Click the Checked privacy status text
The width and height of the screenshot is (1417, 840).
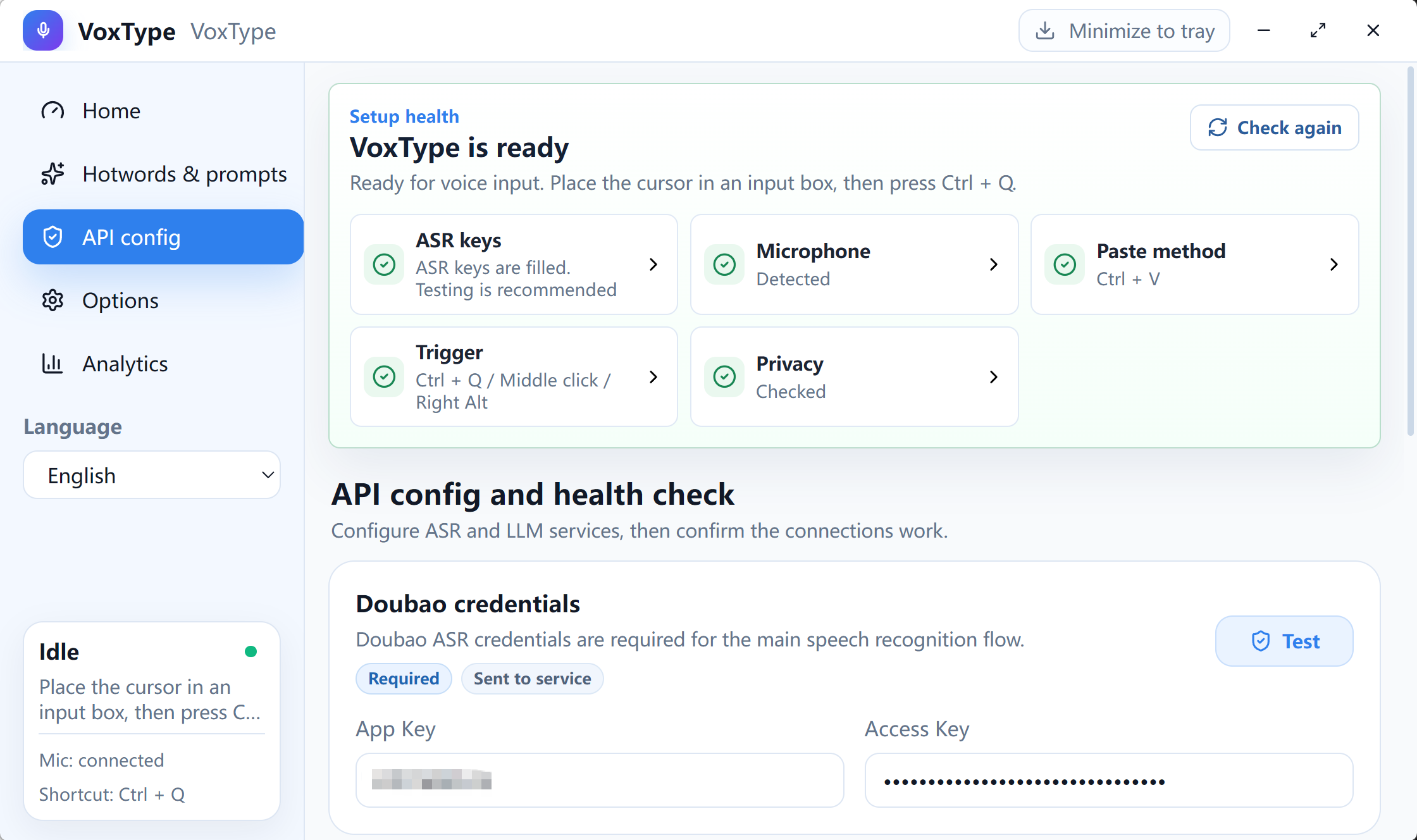pos(791,392)
